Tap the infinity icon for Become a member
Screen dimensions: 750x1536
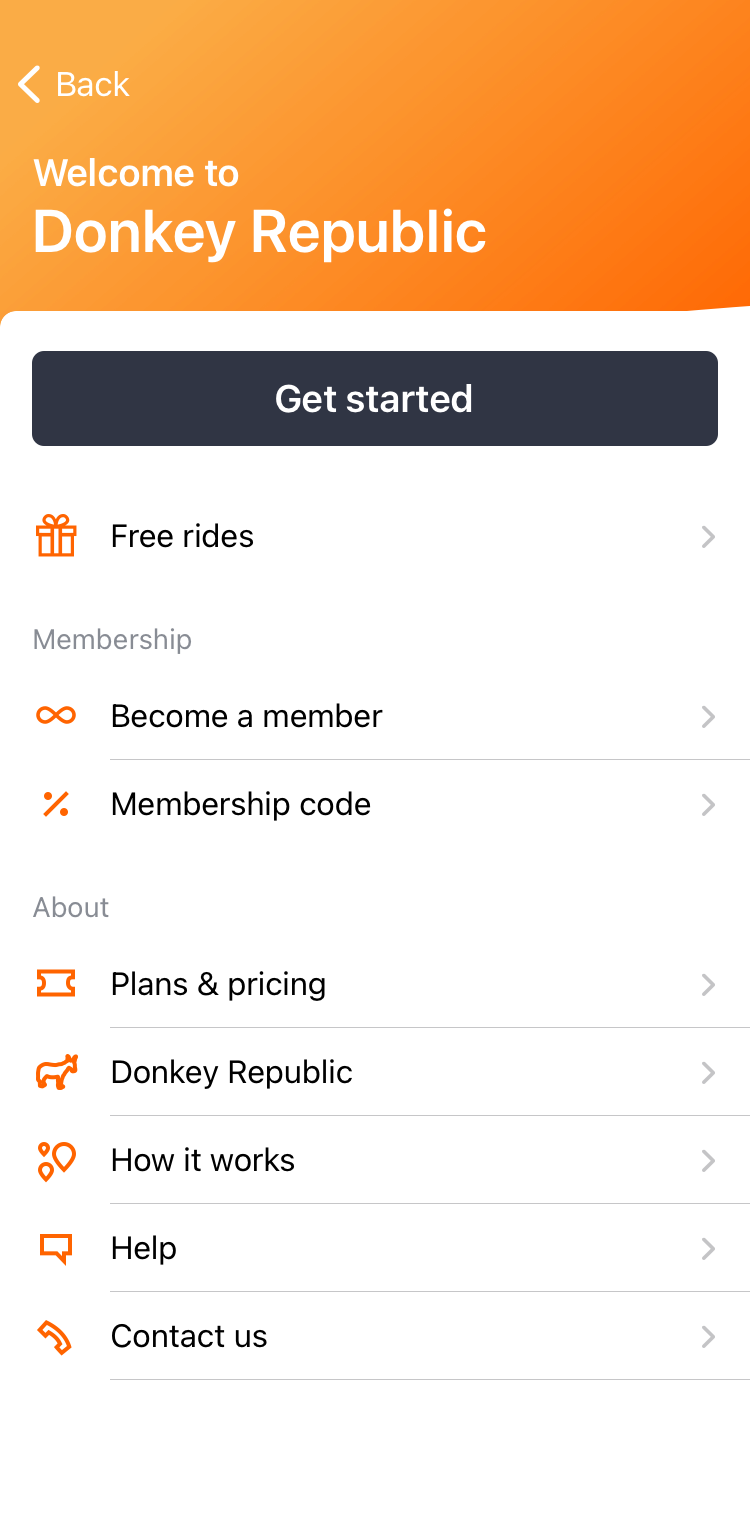pyautogui.click(x=56, y=715)
